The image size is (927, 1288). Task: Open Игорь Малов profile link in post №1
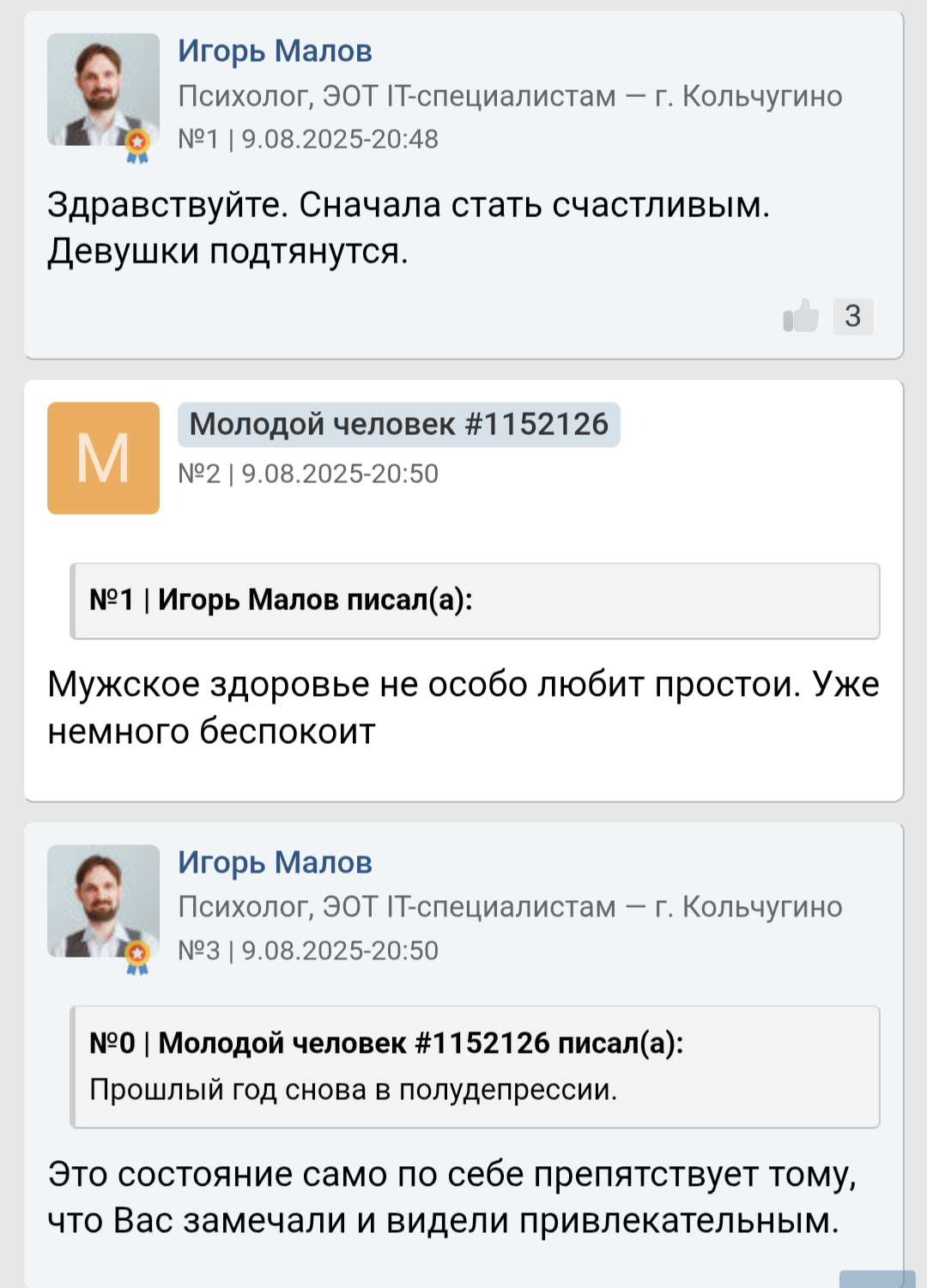pos(275,51)
